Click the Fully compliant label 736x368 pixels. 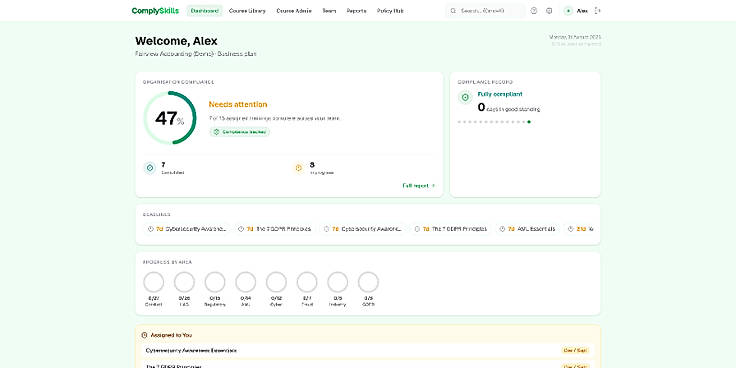pyautogui.click(x=500, y=94)
